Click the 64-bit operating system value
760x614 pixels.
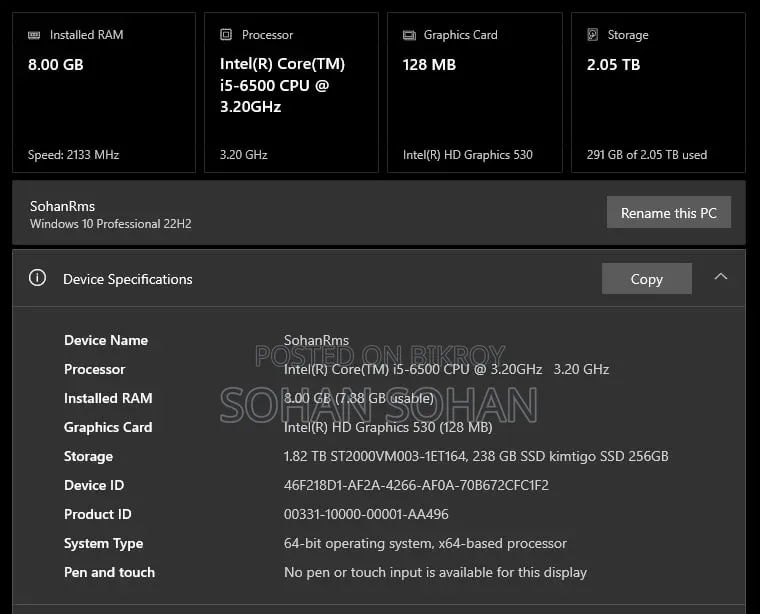click(x=426, y=544)
